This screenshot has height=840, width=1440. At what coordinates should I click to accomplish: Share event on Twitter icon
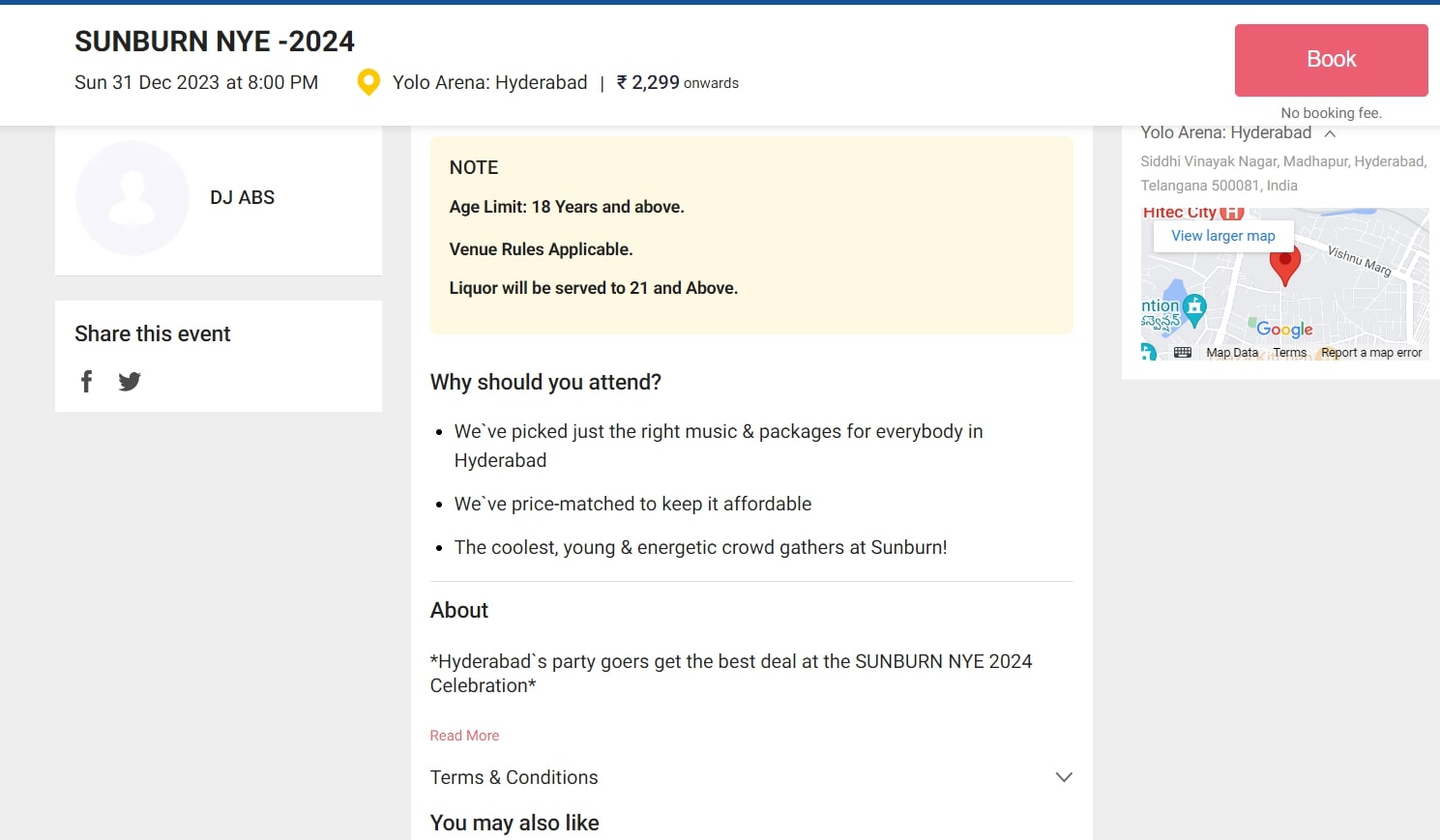coord(130,382)
